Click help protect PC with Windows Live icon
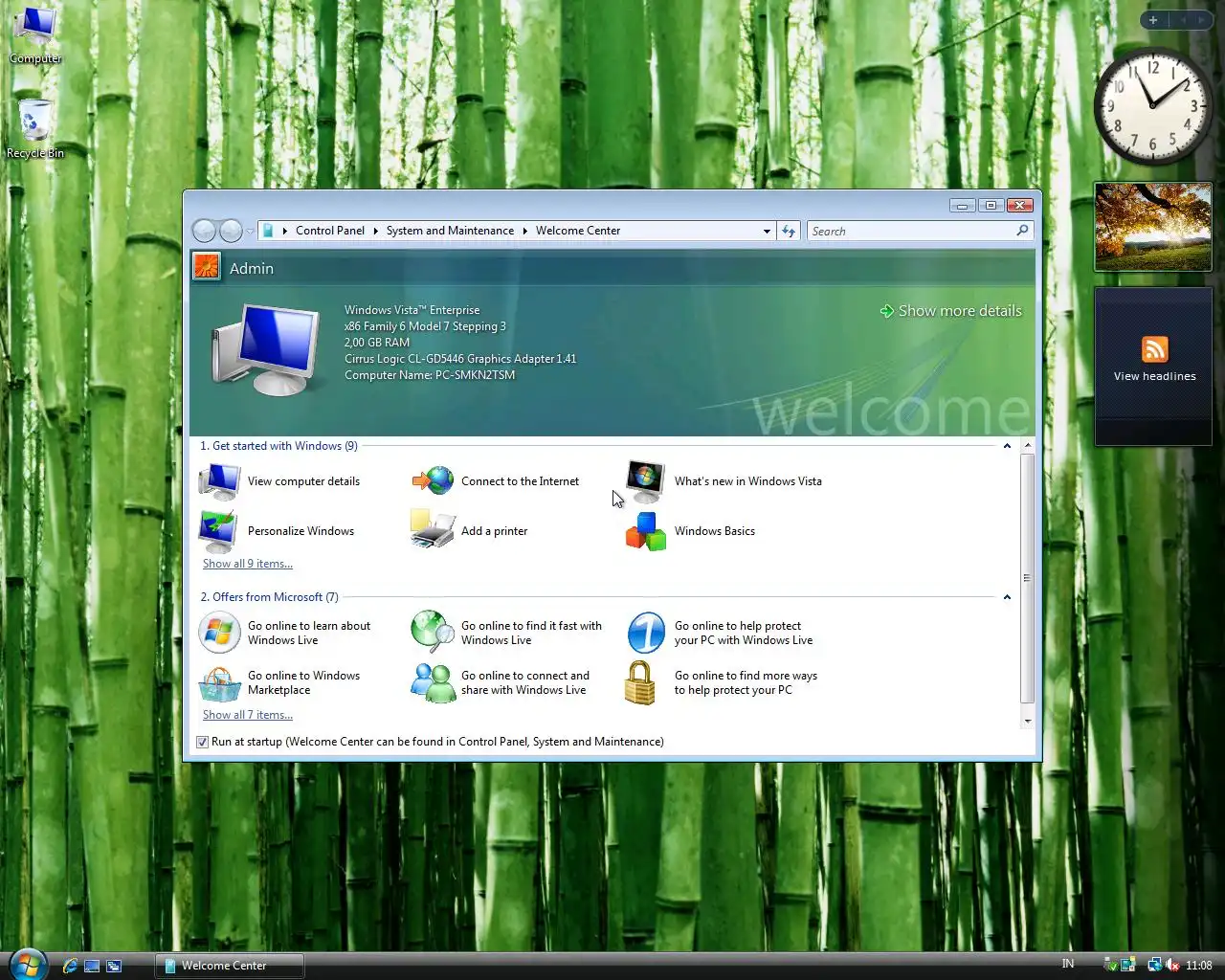 (646, 633)
